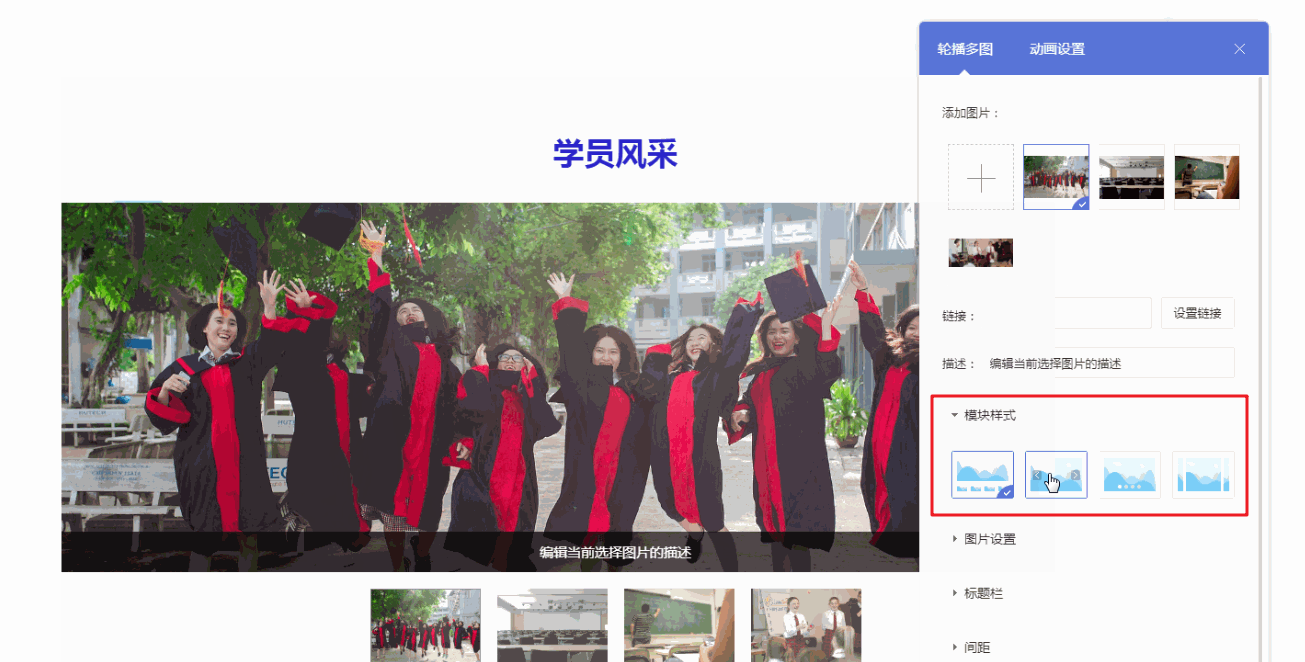Choose the dot-indicator module style
This screenshot has width=1305, height=662.
pyautogui.click(x=1130, y=475)
